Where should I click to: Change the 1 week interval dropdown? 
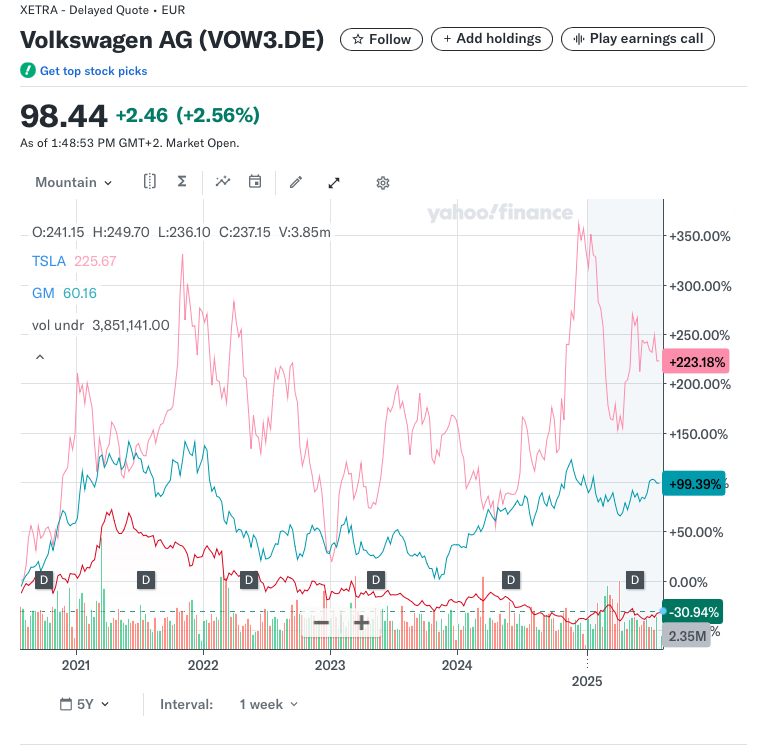point(268,704)
